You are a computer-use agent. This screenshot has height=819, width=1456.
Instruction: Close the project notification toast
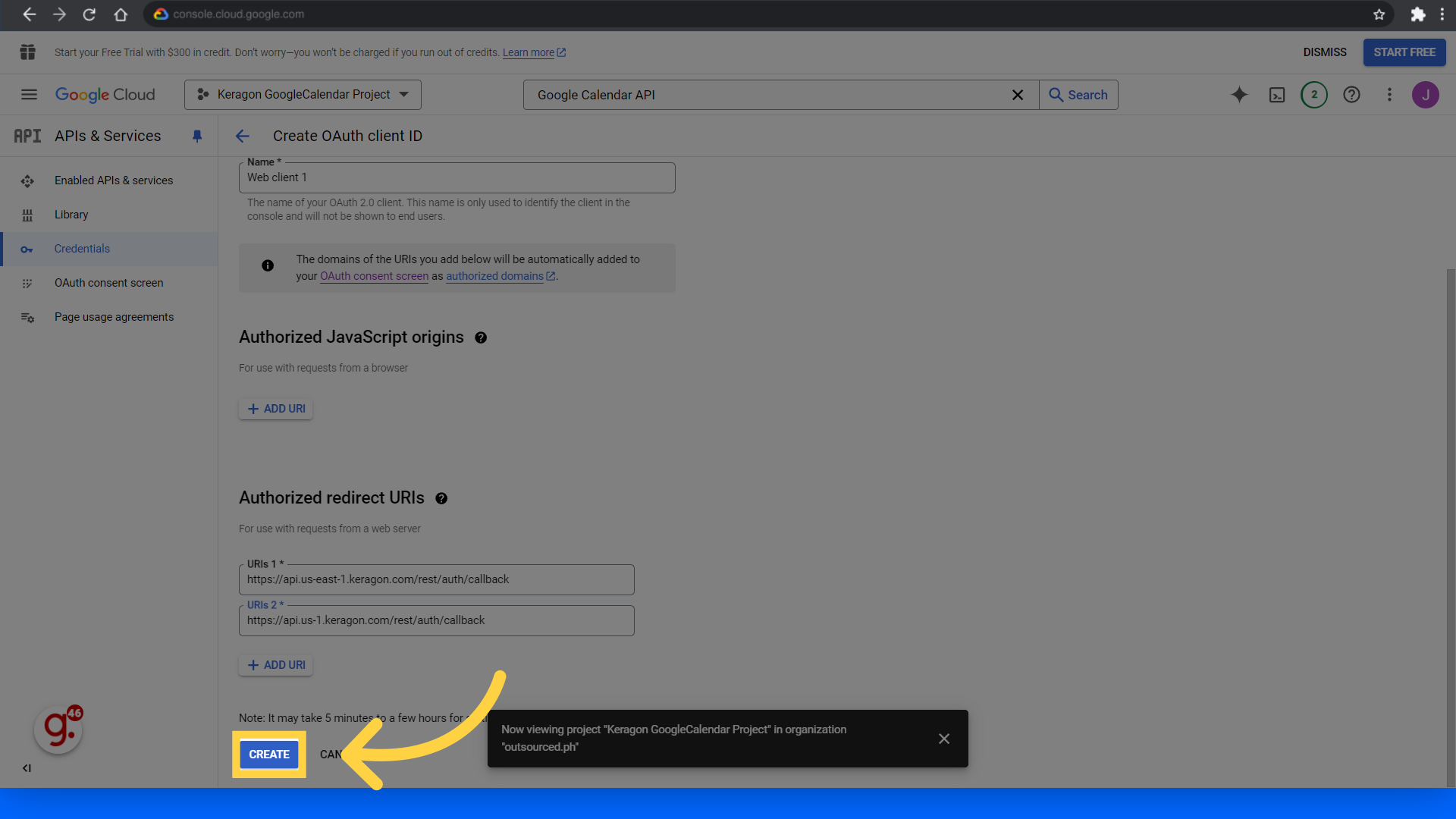(944, 739)
